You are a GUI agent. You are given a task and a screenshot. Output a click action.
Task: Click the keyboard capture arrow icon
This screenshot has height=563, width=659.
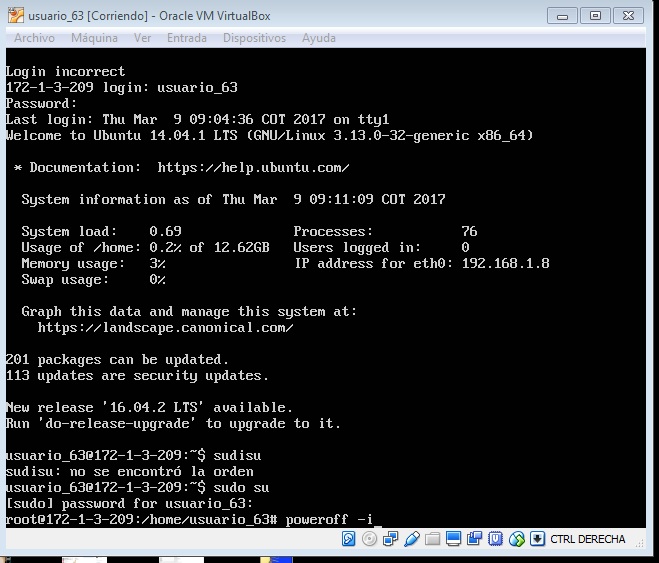(x=537, y=539)
